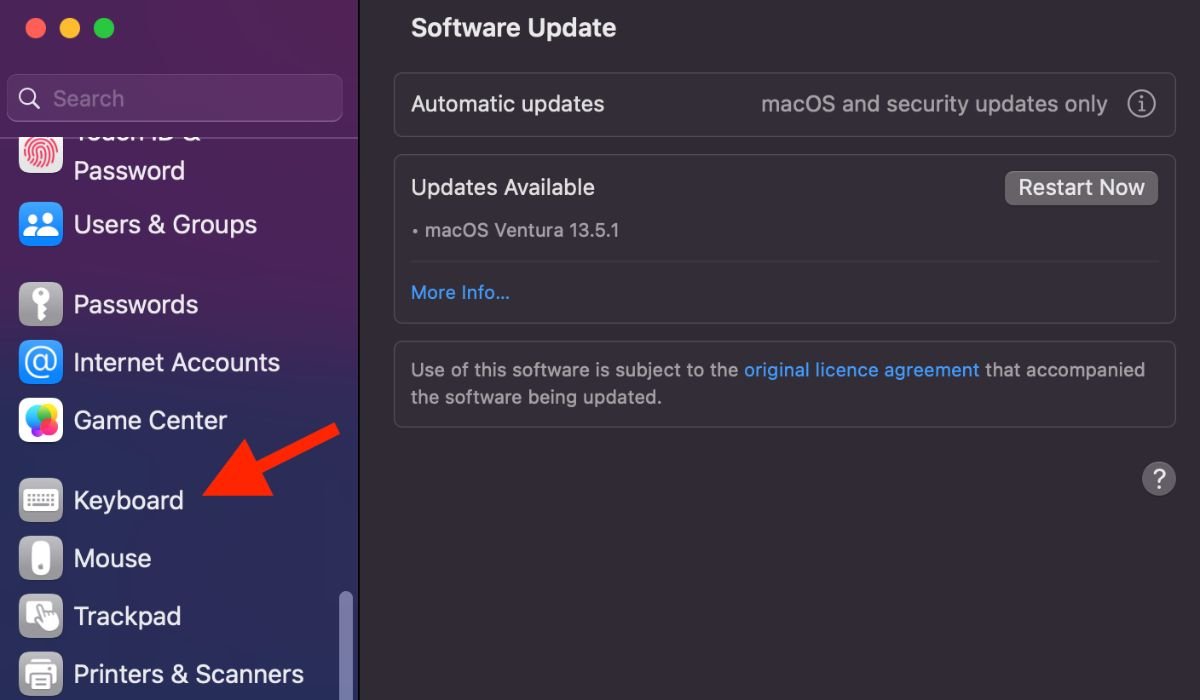Open the Game Center icon
Viewport: 1200px width, 700px height.
point(41,420)
